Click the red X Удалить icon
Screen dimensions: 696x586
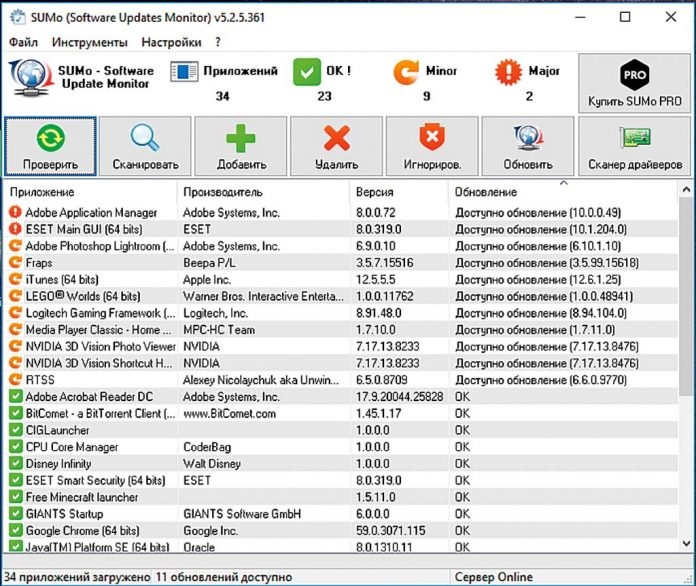[337, 137]
